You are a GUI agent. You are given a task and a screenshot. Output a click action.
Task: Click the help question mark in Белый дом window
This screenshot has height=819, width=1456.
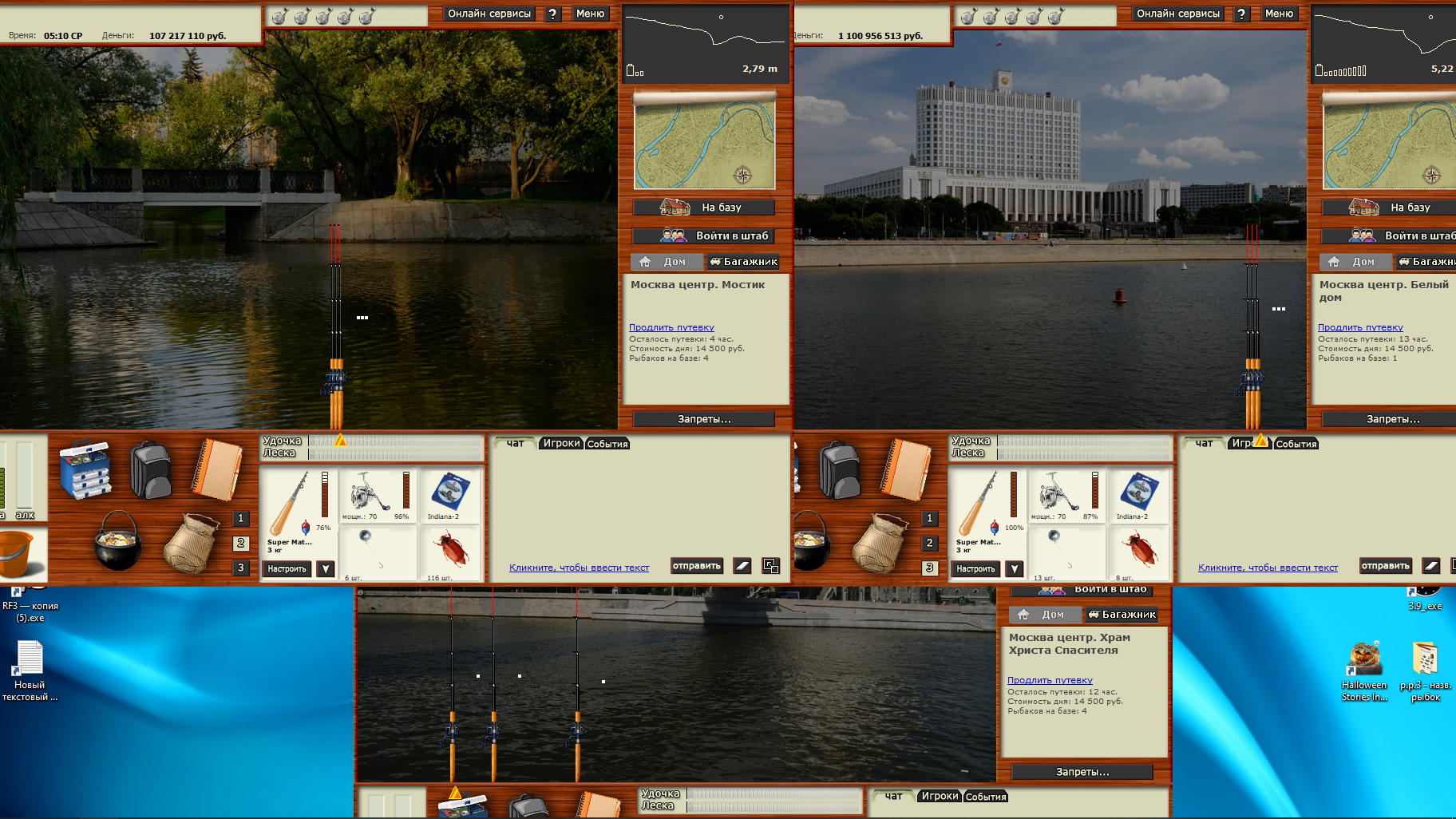click(x=1241, y=14)
